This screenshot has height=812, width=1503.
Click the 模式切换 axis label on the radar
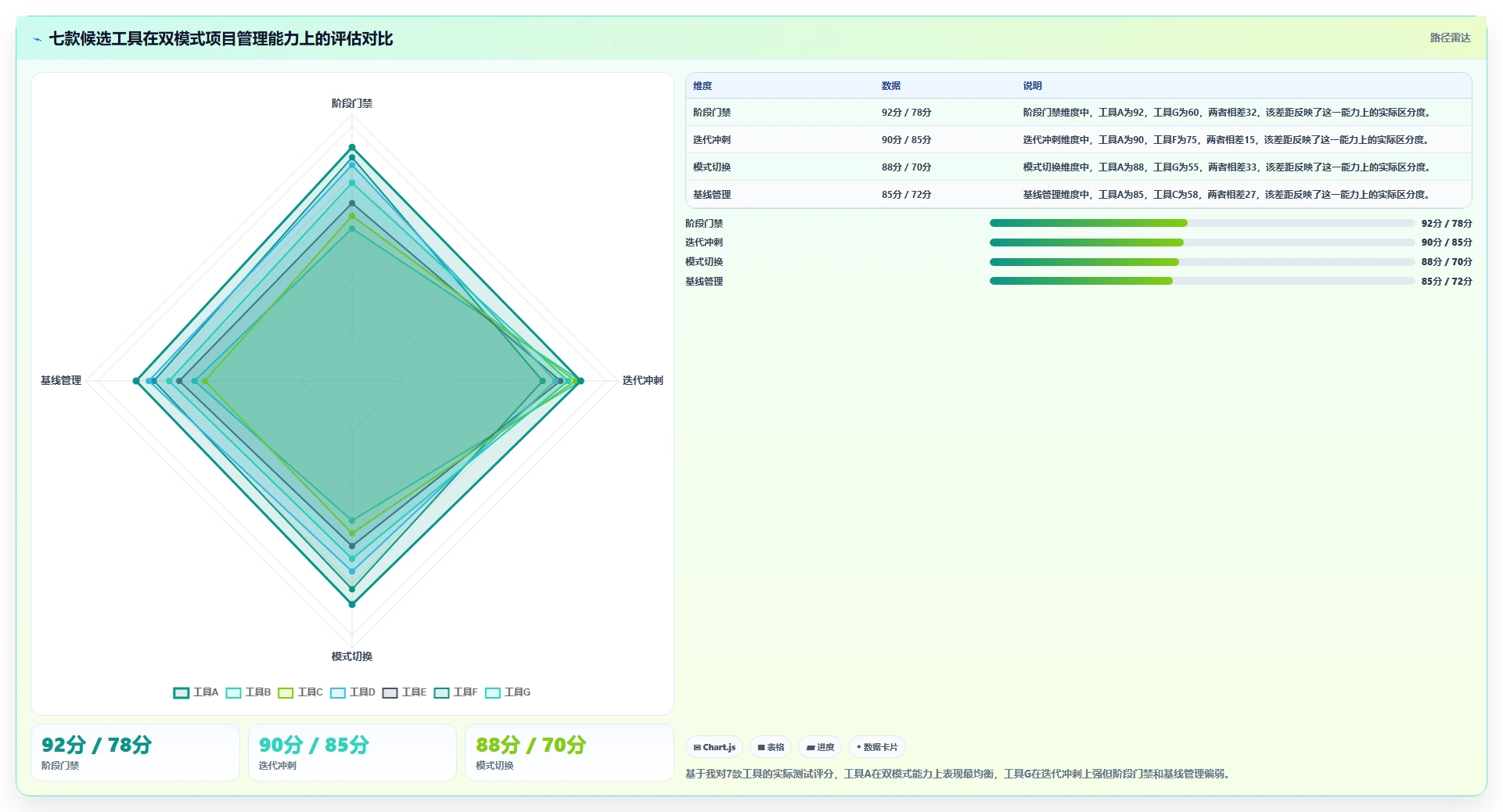pyautogui.click(x=352, y=656)
